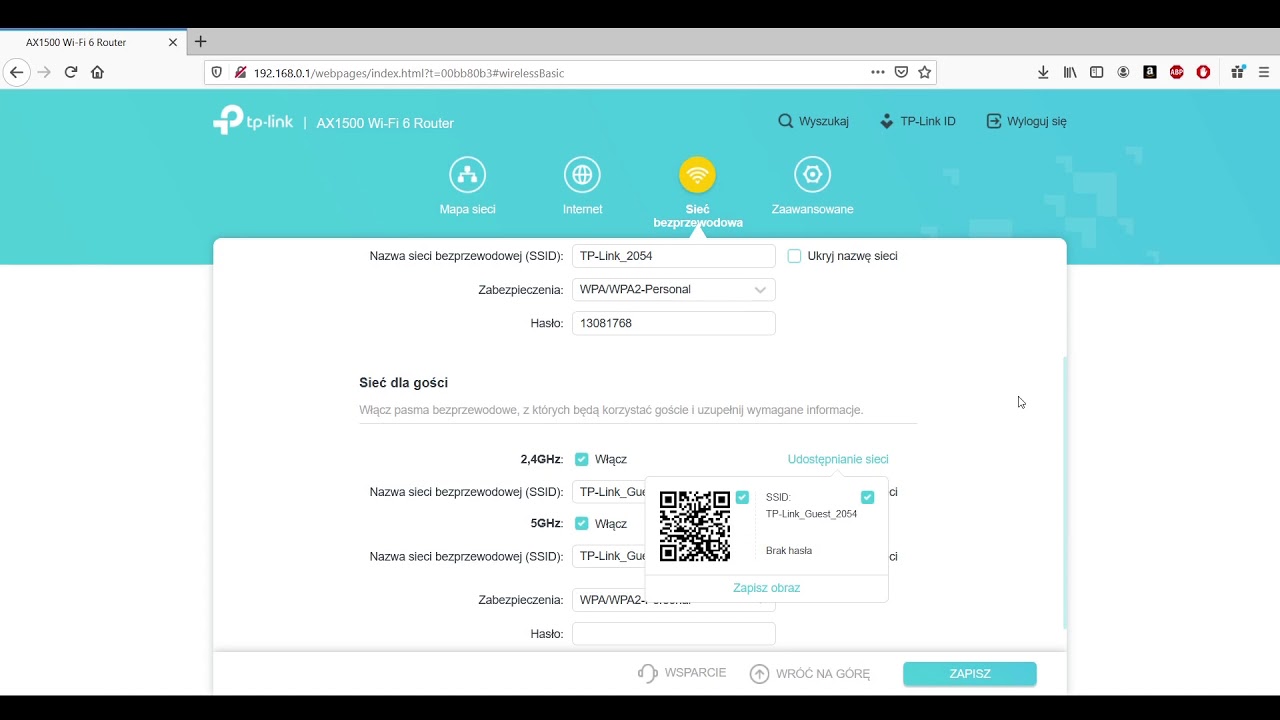Screen dimensions: 1280x720
Task: Click the tp-link logo
Action: (253, 121)
